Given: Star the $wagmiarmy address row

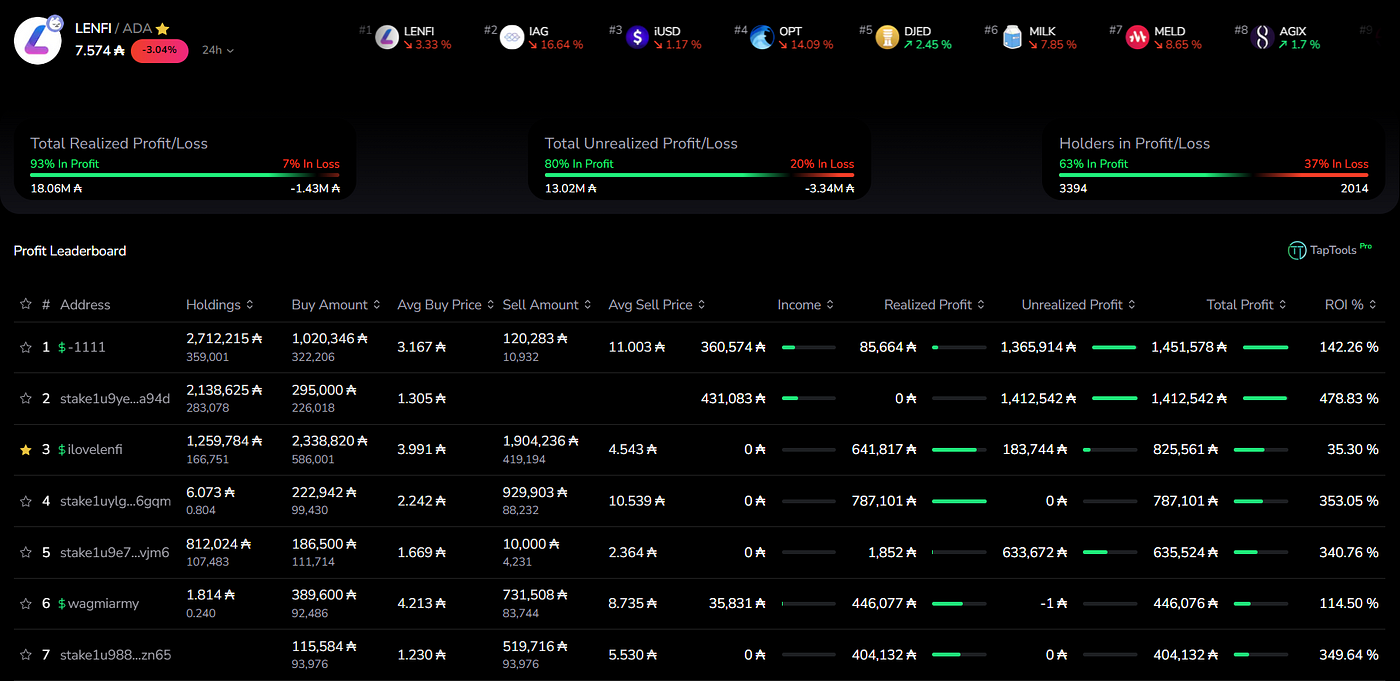Looking at the screenshot, I should tap(26, 604).
